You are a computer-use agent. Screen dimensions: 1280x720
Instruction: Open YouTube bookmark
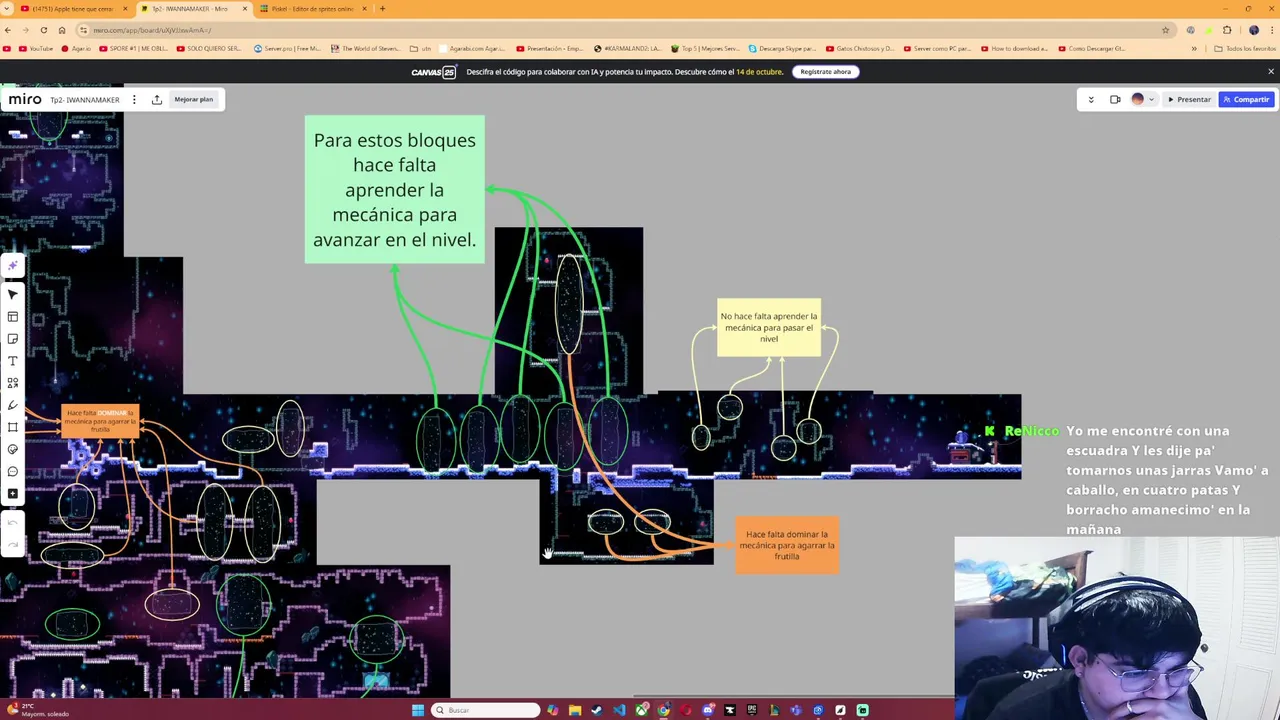coord(35,48)
